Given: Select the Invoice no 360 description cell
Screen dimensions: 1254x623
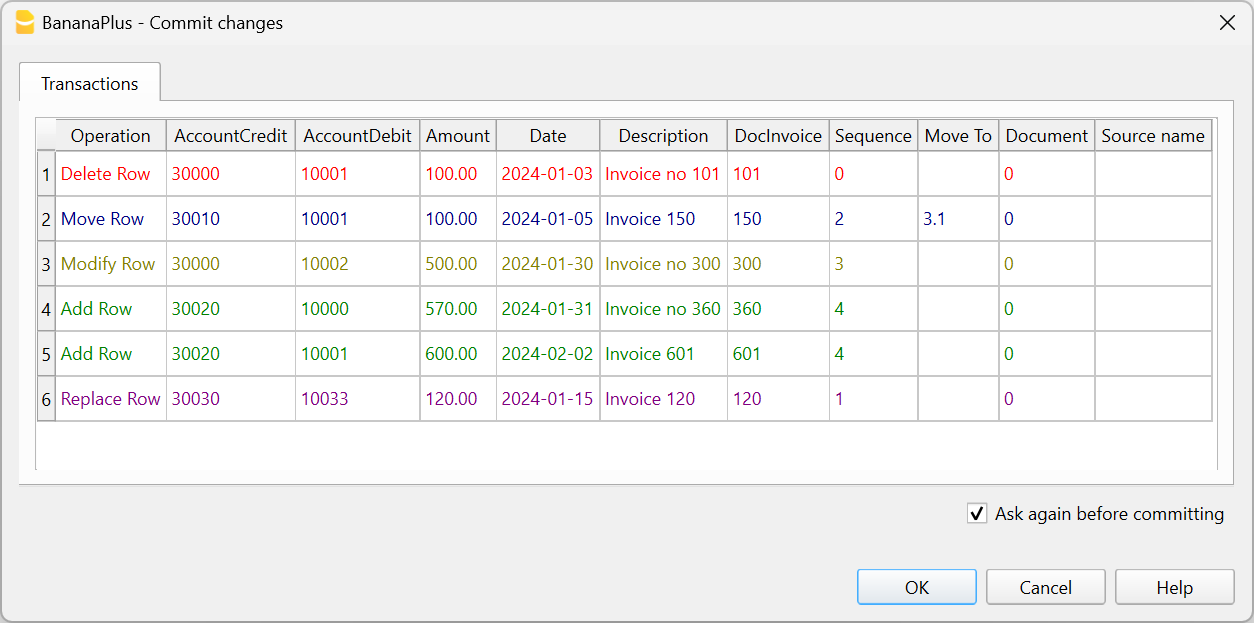Looking at the screenshot, I should click(x=662, y=309).
